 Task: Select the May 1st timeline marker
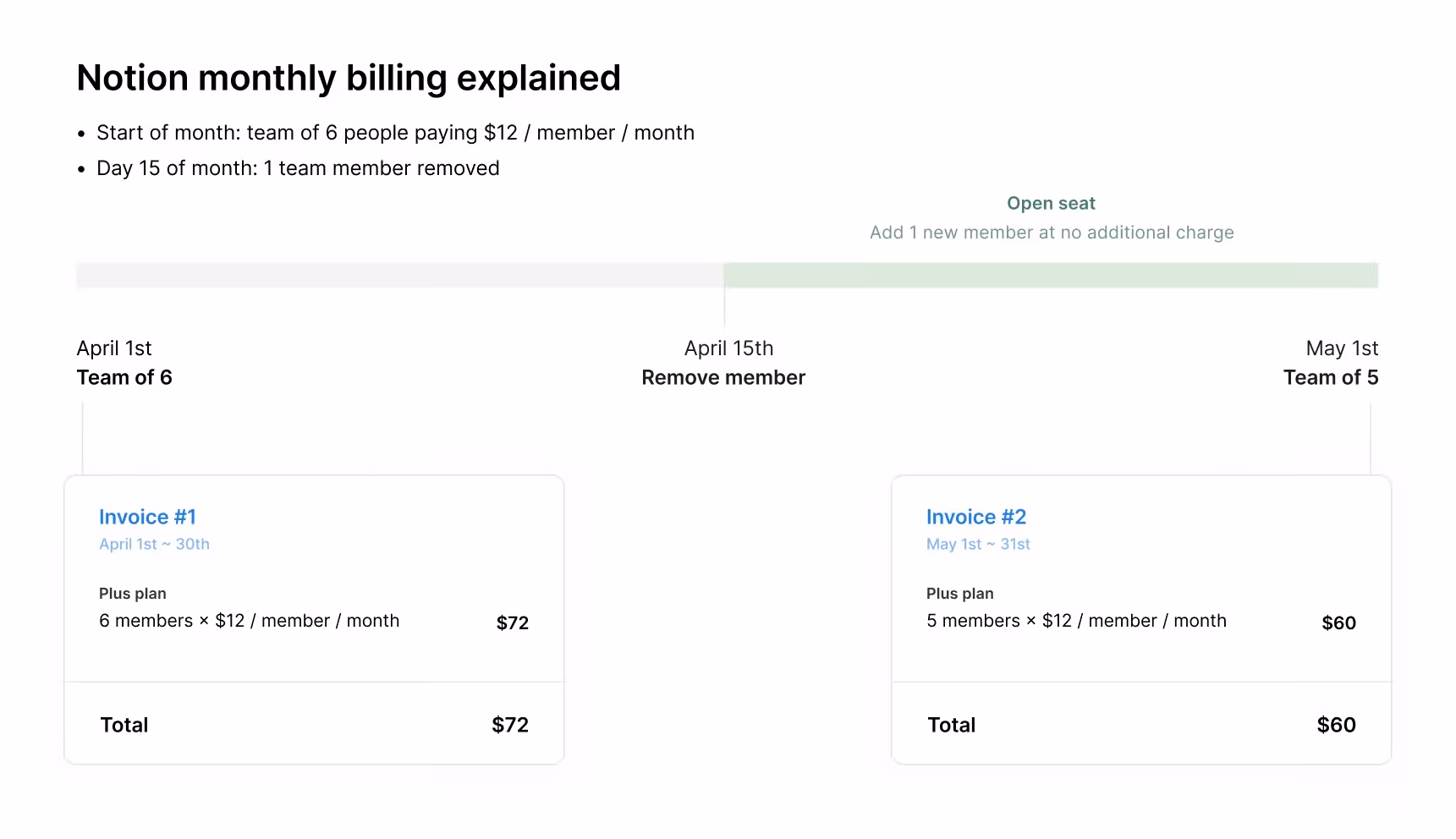click(x=1342, y=348)
